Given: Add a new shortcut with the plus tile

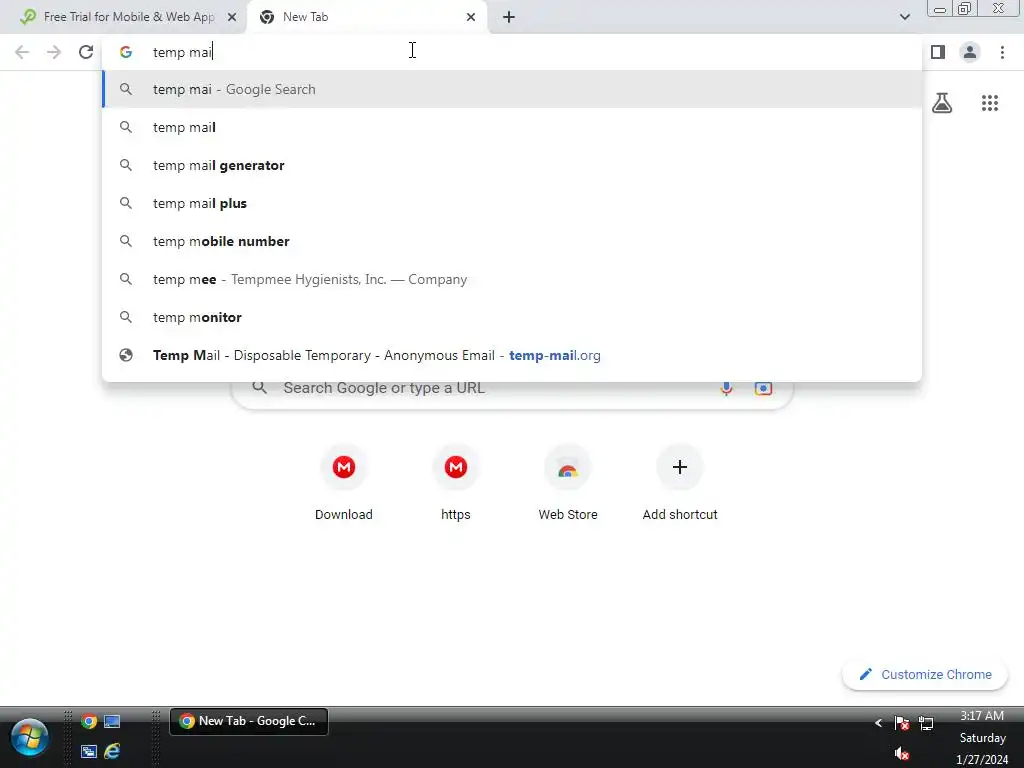Looking at the screenshot, I should (x=680, y=483).
